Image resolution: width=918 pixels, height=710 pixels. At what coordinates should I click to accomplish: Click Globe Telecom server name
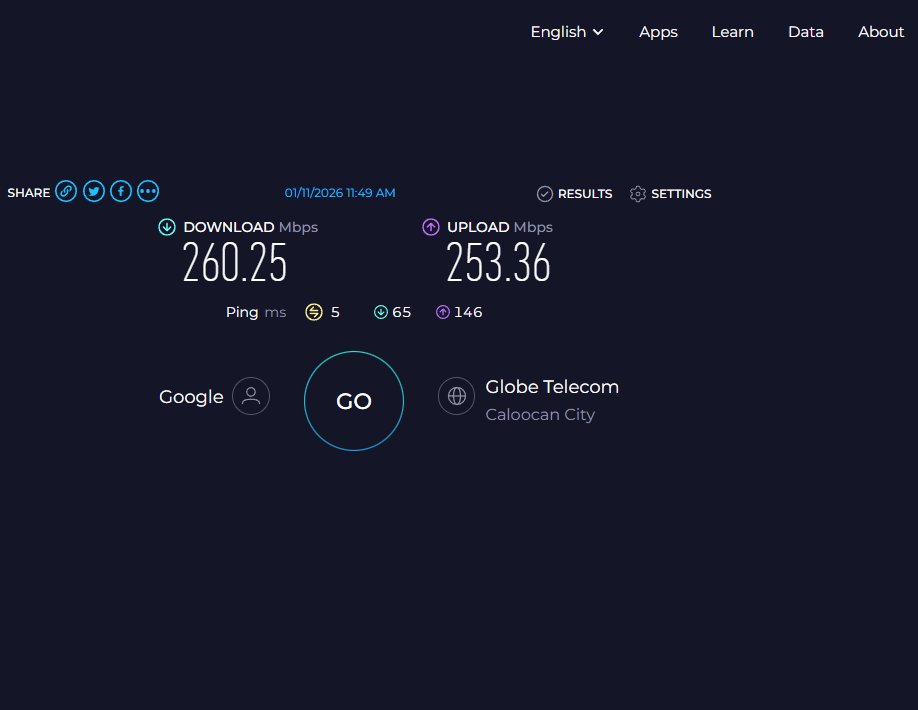pos(552,387)
